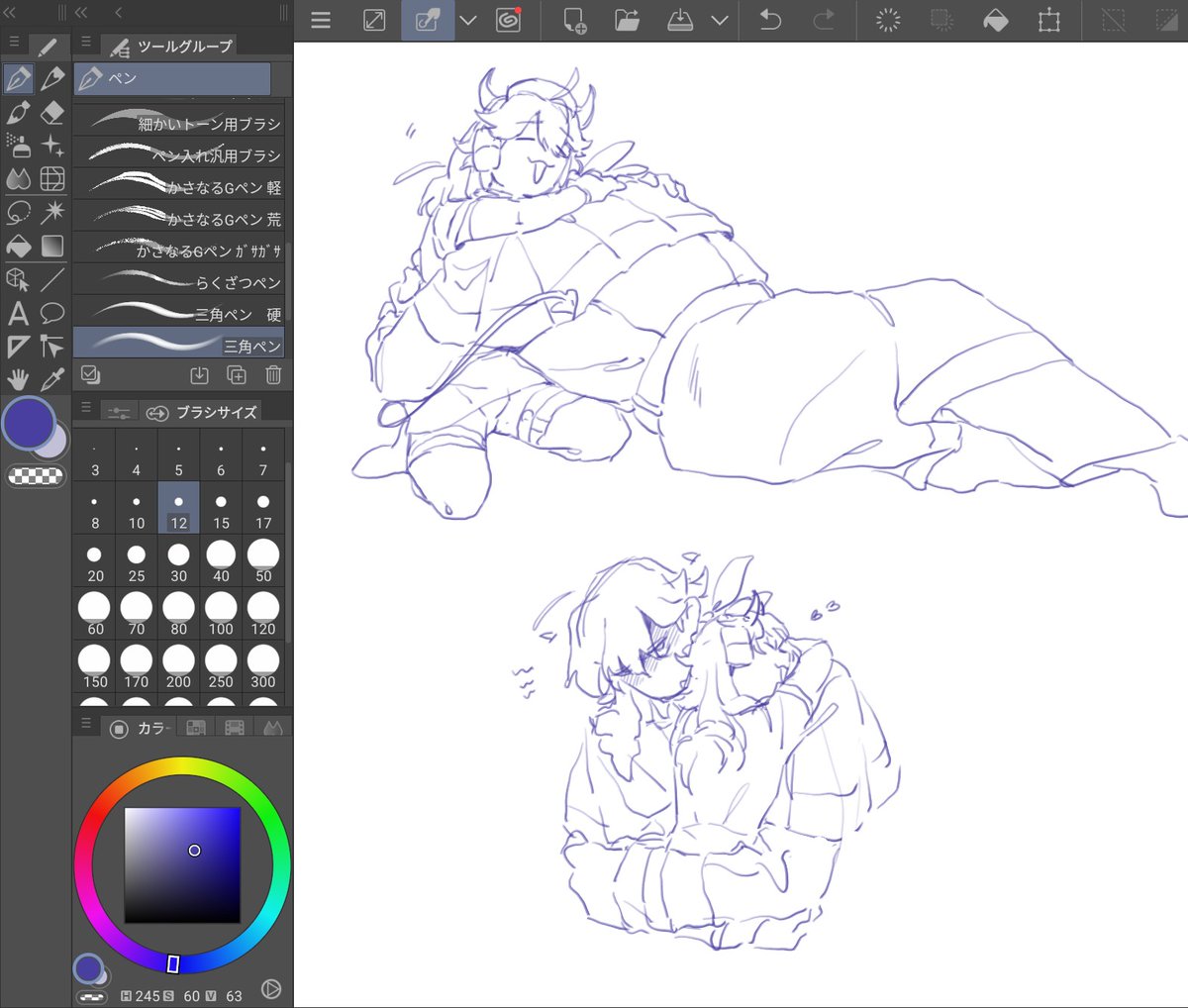Redo the action
The image size is (1188, 1008).
point(824,20)
